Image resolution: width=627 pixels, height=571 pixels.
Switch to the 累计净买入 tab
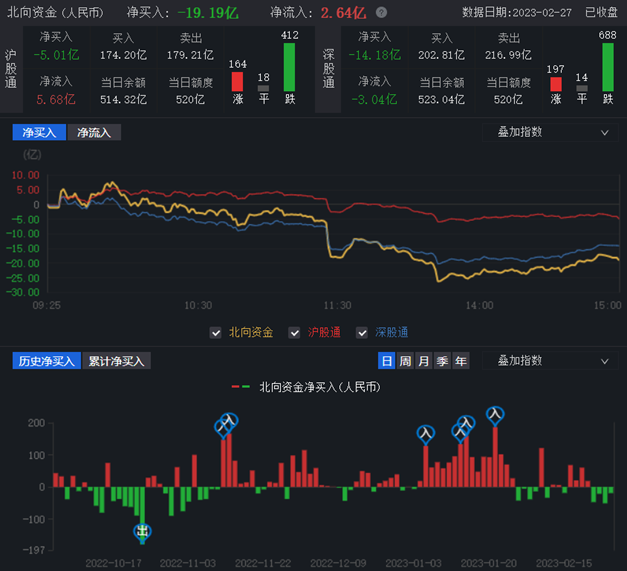[117, 361]
